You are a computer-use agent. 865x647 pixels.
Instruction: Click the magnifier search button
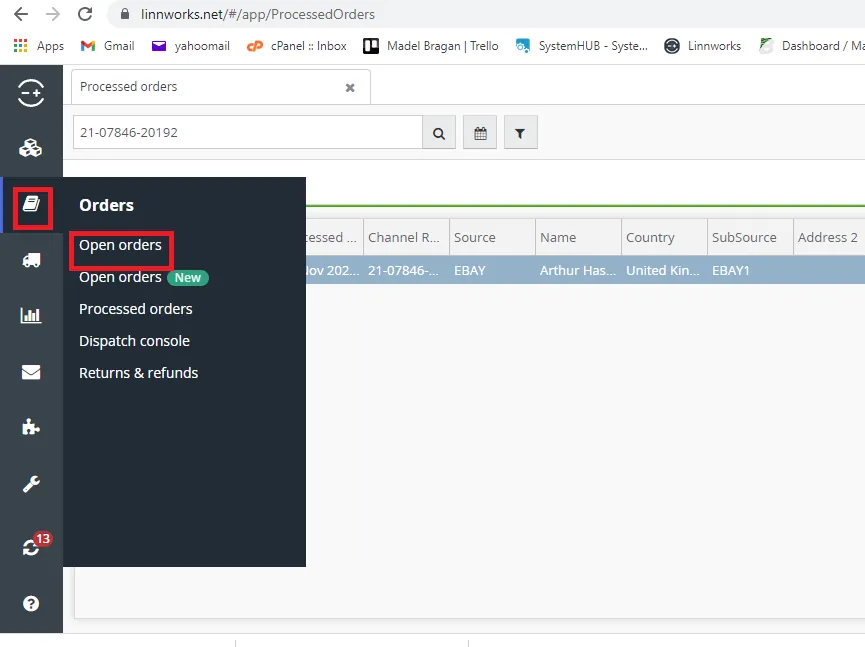point(439,133)
